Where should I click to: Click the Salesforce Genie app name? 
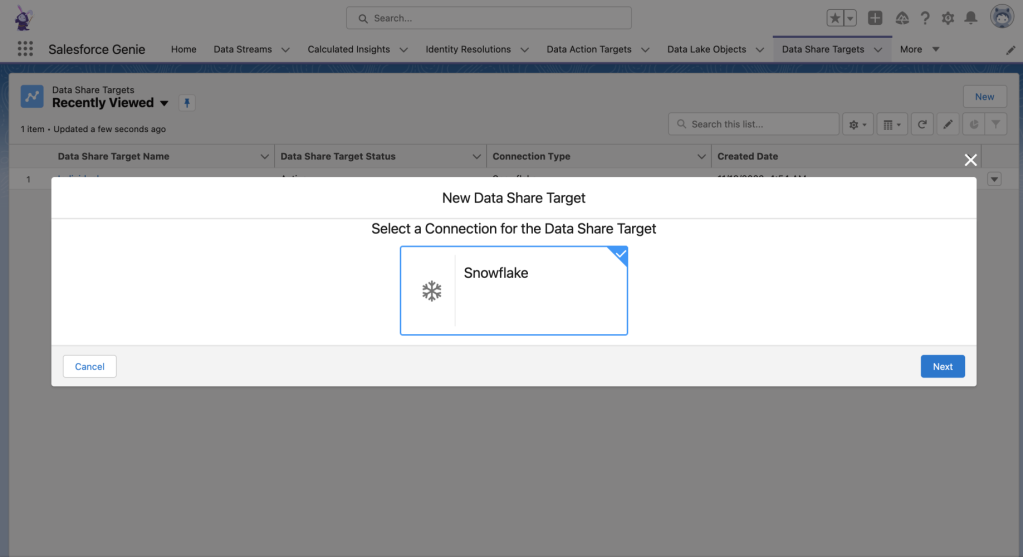click(x=97, y=50)
